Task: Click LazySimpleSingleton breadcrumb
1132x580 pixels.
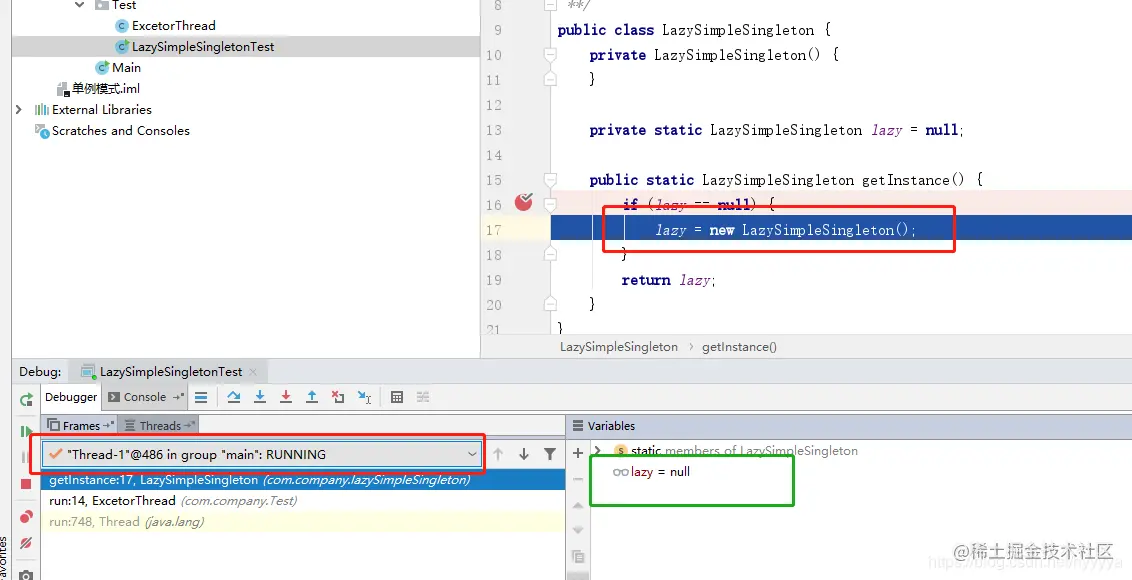Action: tap(619, 347)
